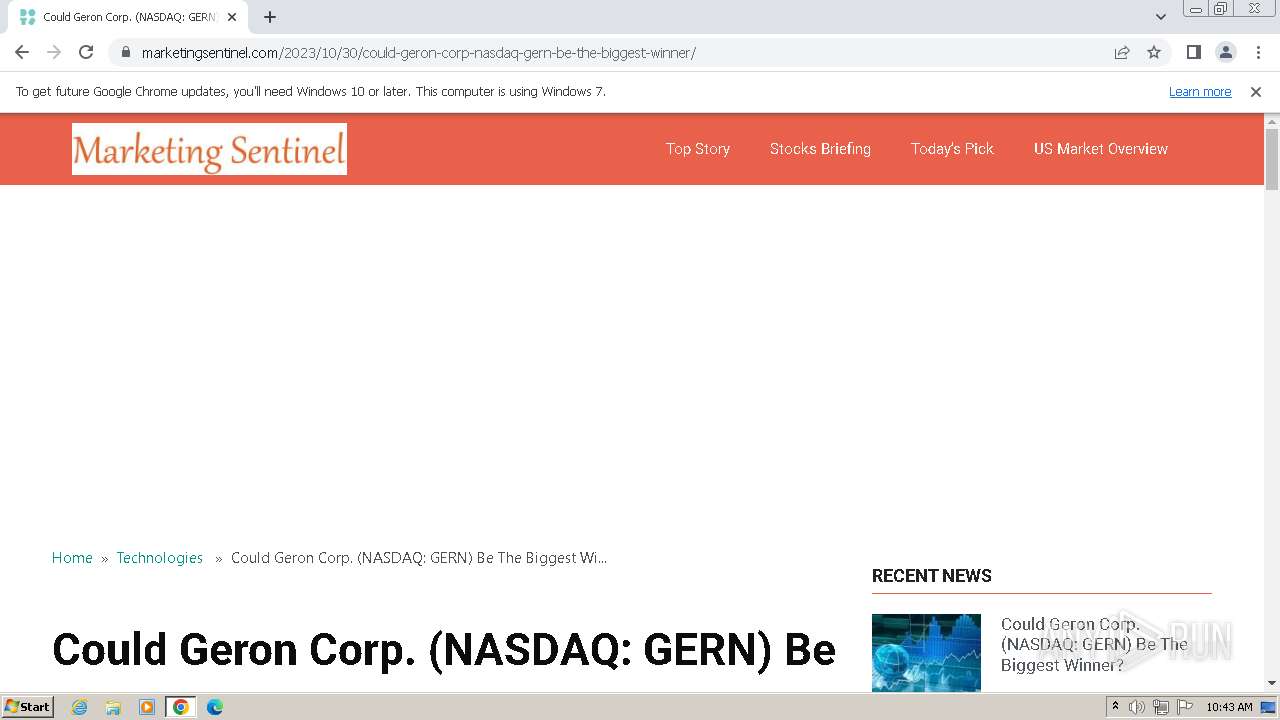Click the breadcrumb current page title text

pos(419,558)
